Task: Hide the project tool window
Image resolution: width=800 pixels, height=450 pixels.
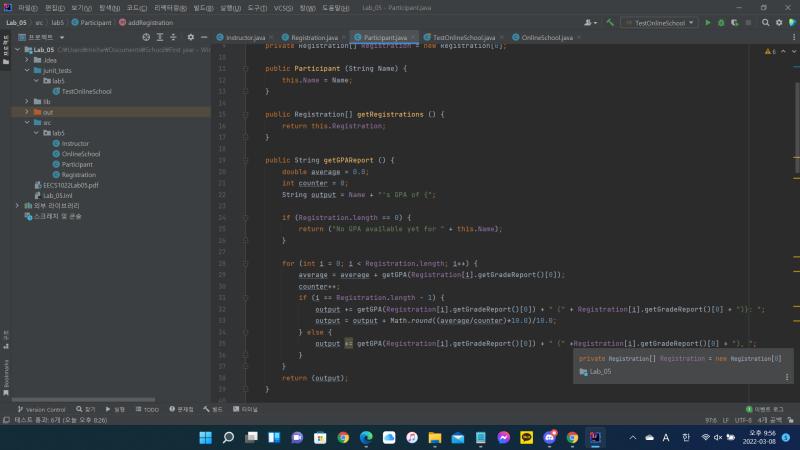Action: pyautogui.click(x=204, y=37)
